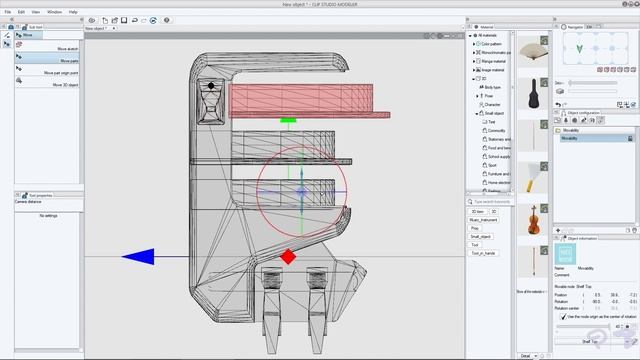Viewport: 640px width, 360px height.
Task: Toggle the lock on Movability item
Action: tap(630, 139)
